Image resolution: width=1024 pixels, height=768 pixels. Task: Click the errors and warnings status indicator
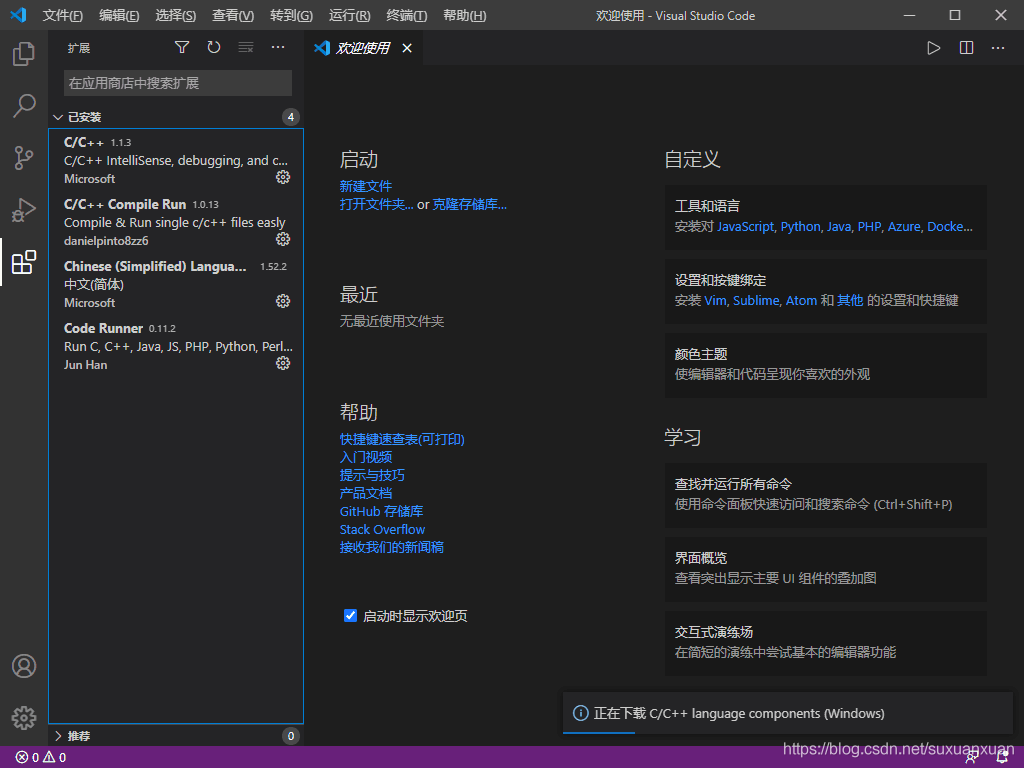(40, 758)
